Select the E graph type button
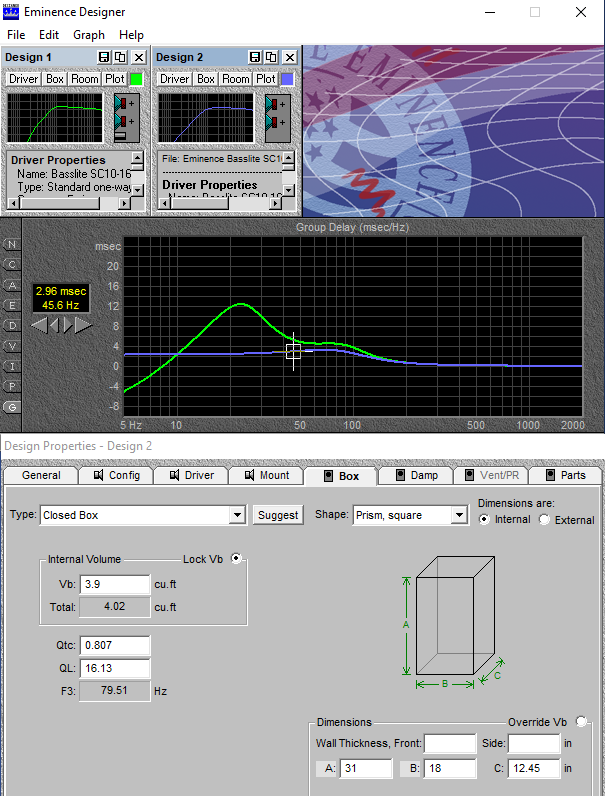605x796 pixels. [12, 305]
